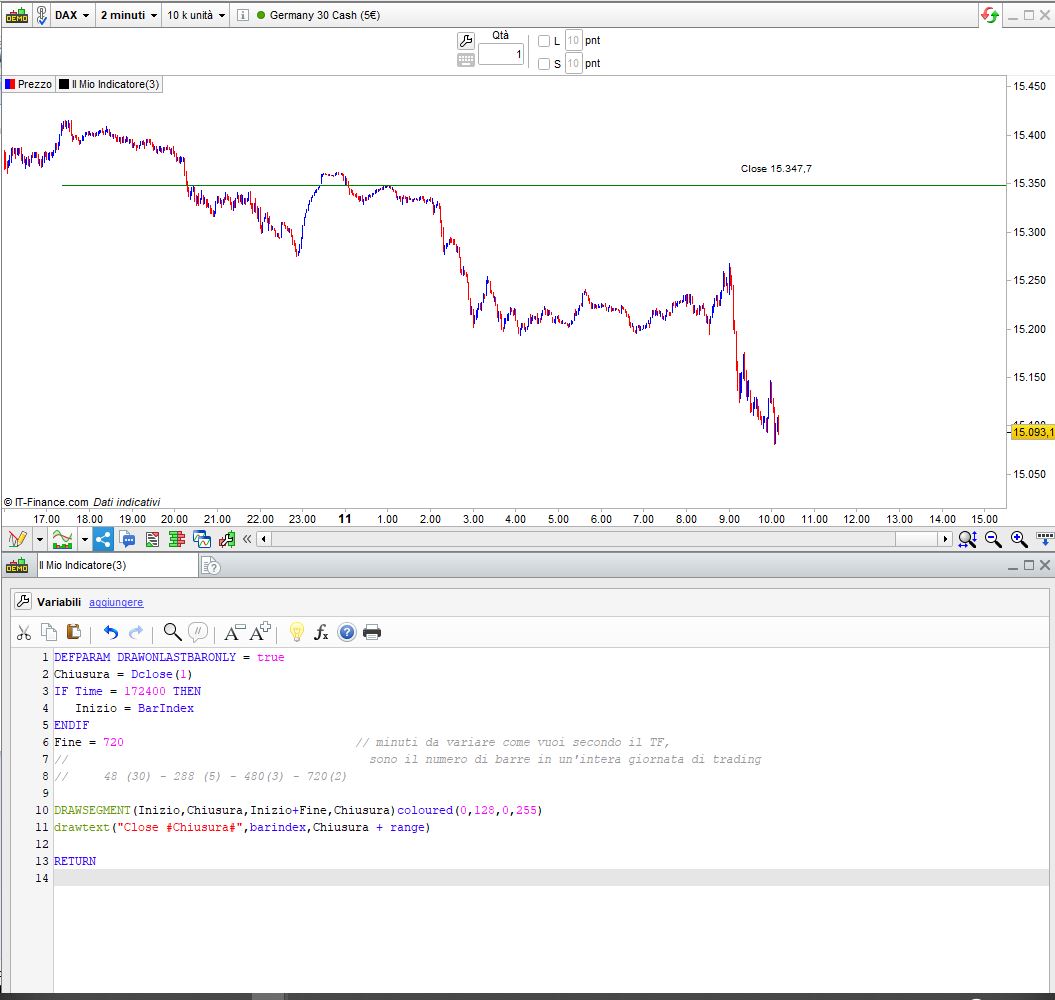Click the RETURN code line
1055x1000 pixels.
point(75,861)
